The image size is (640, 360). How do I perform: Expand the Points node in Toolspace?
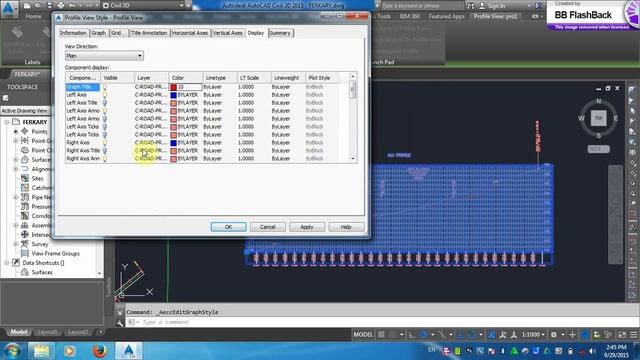[16, 131]
